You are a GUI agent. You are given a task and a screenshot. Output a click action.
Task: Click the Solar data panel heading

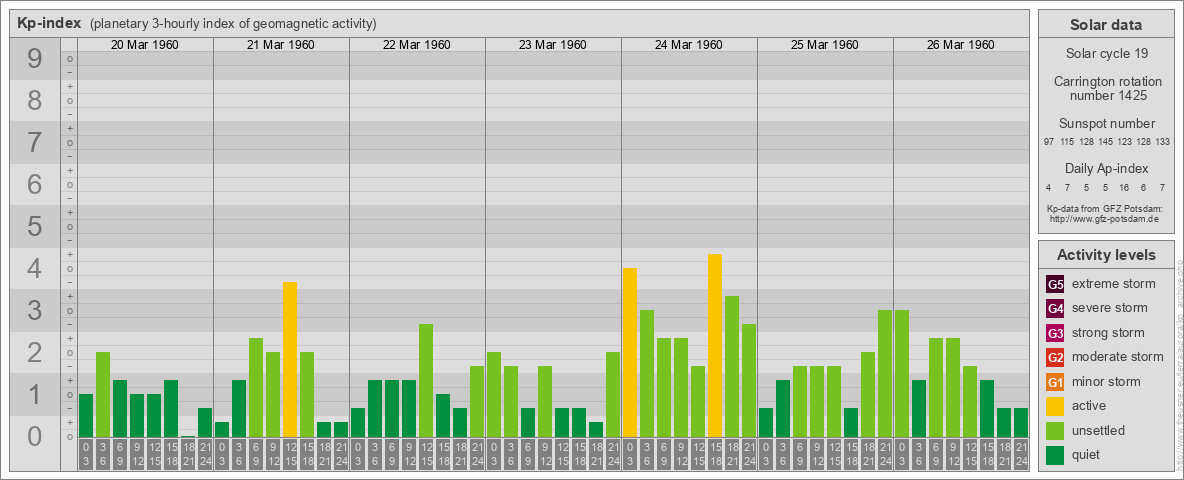coord(1106,25)
